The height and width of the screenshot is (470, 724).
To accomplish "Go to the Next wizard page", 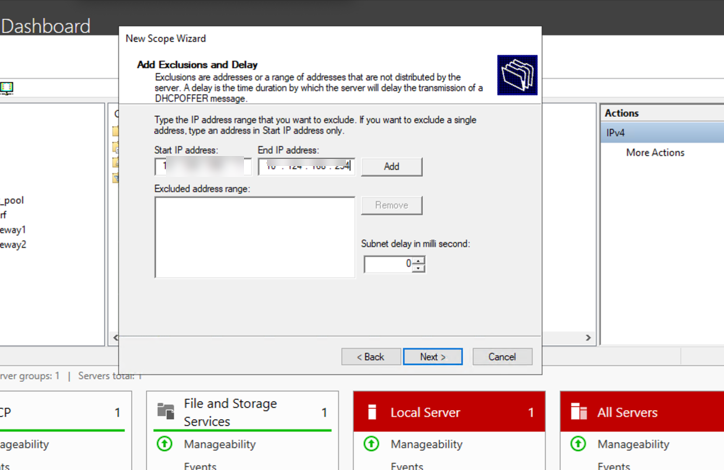I will click(x=432, y=357).
